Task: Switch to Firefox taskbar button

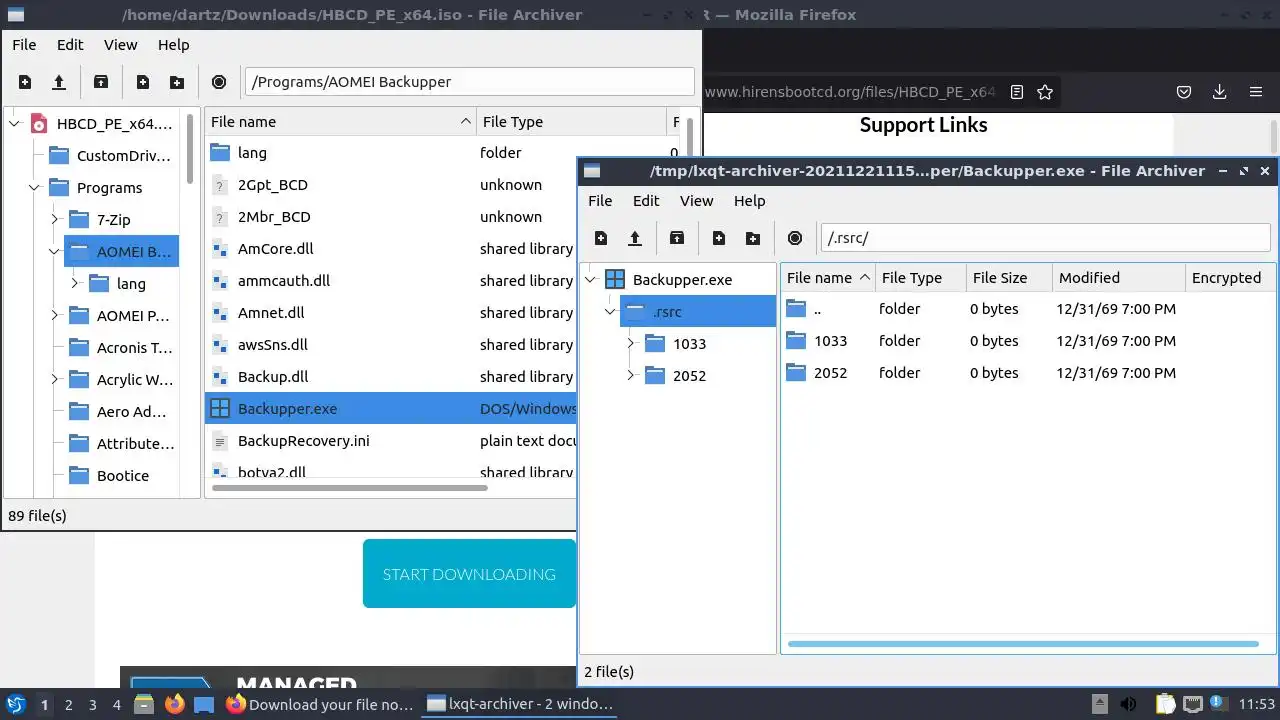Action: click(320, 704)
